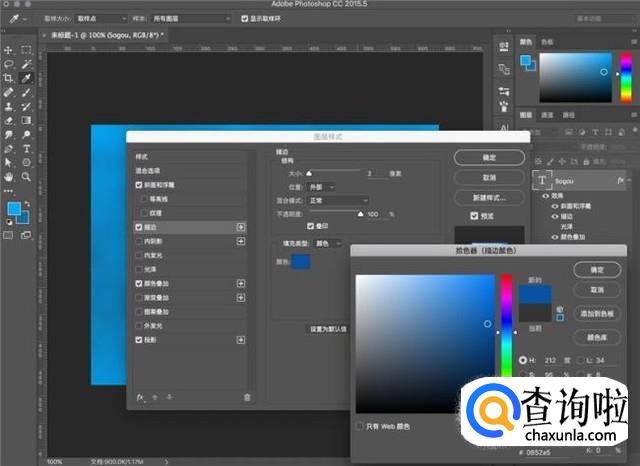Viewport: 640px width, 466px height.
Task: Open the three-dot Edit Toolbar menu
Action: (8, 191)
